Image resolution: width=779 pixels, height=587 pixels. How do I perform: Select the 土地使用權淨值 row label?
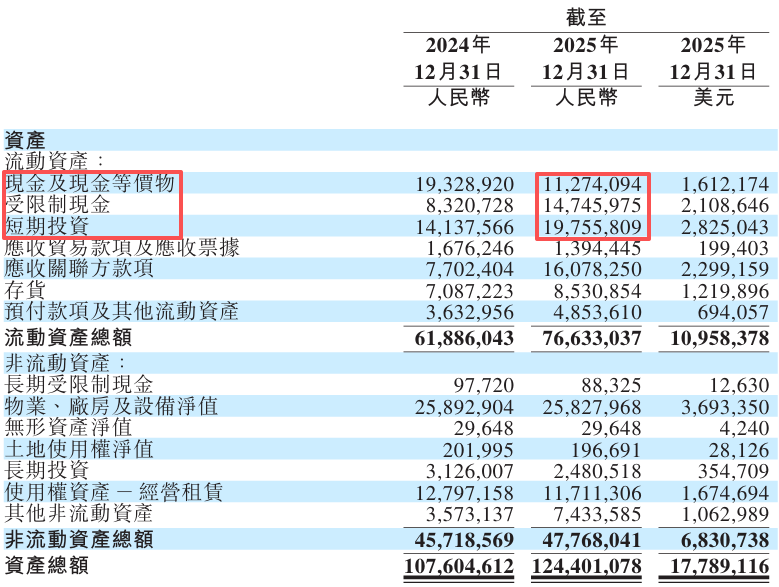(79, 449)
